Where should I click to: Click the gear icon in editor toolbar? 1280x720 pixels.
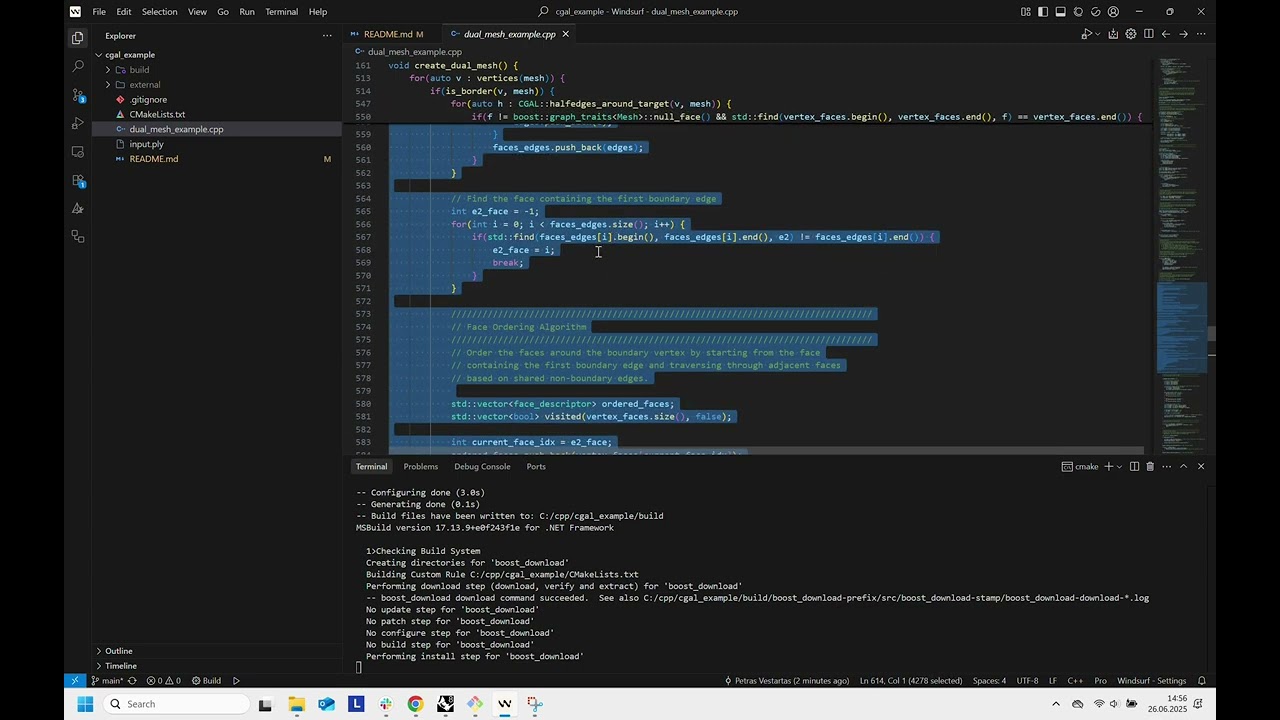pyautogui.click(x=1131, y=34)
